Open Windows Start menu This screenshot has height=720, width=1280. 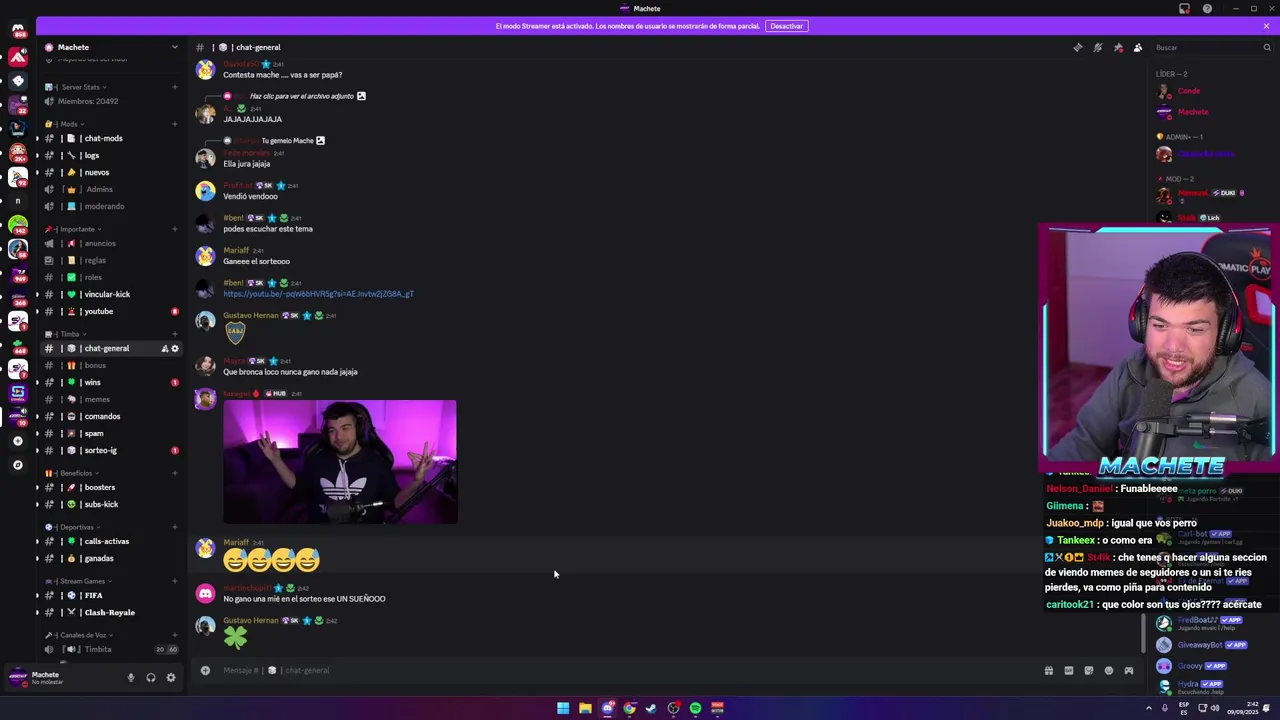pos(563,708)
